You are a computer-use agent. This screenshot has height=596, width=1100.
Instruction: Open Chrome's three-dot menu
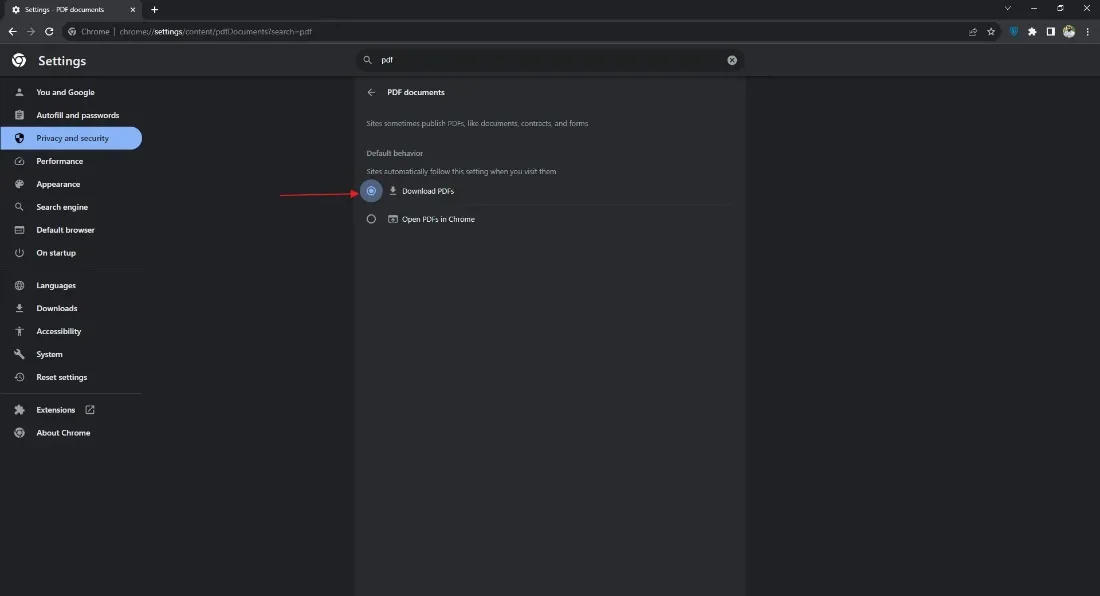(1088, 31)
